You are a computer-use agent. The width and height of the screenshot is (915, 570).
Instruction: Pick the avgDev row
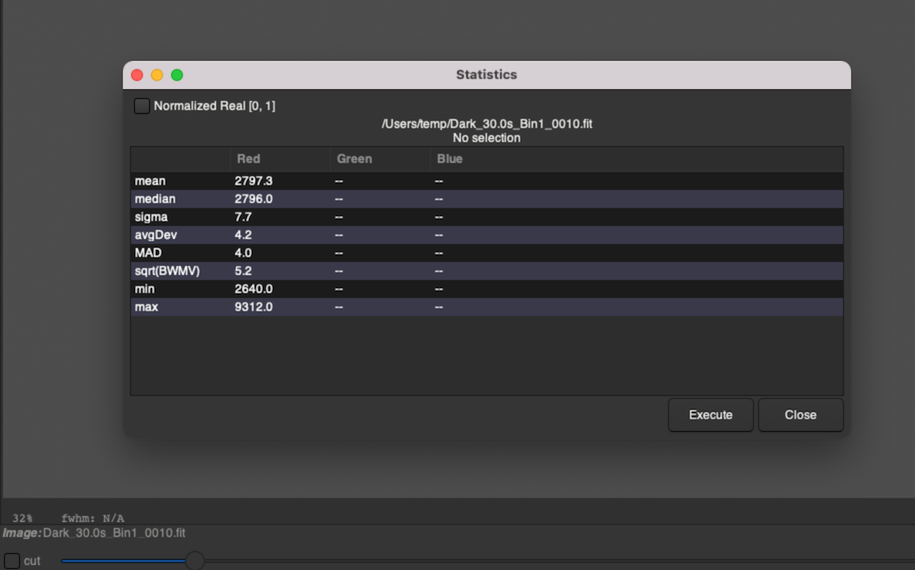pyautogui.click(x=155, y=235)
